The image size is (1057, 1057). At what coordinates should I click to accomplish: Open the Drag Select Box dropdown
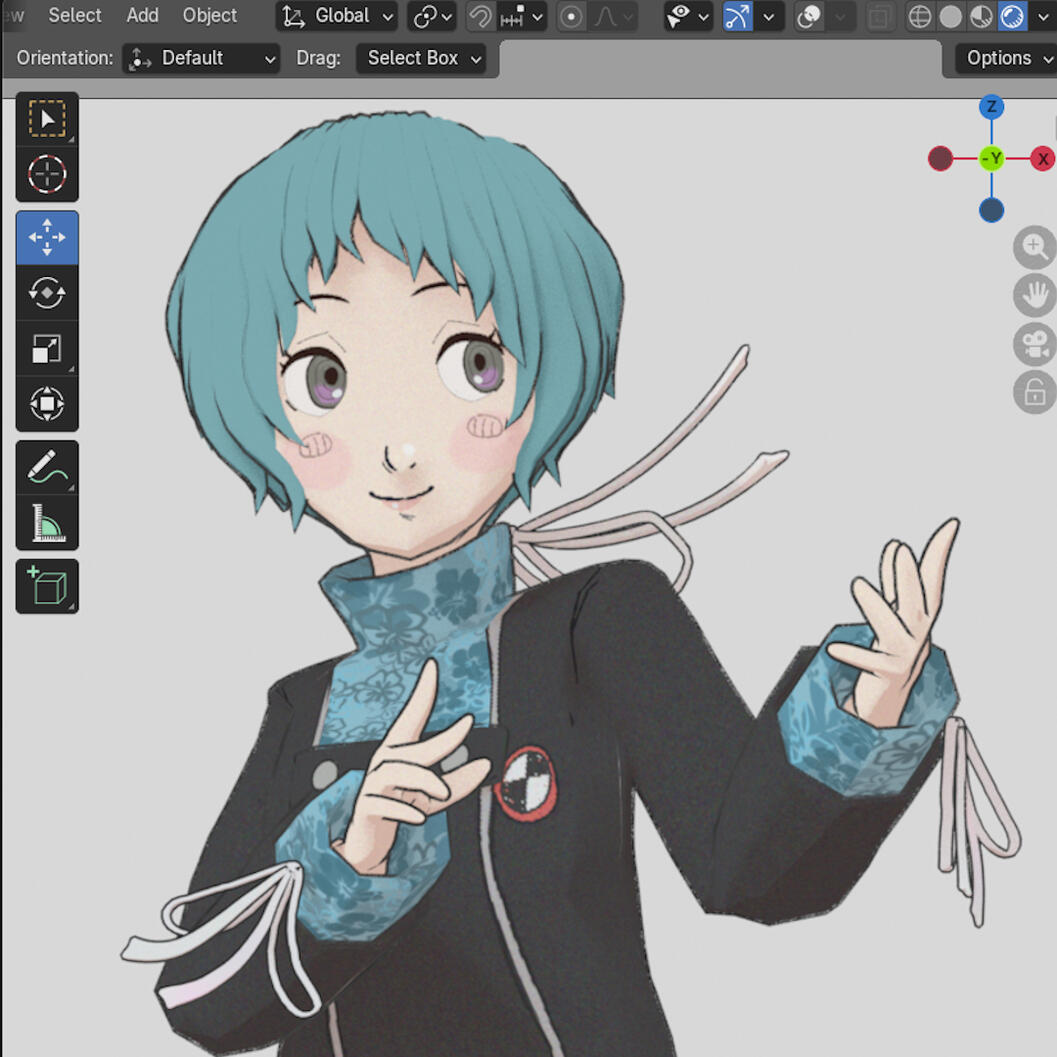[x=421, y=59]
